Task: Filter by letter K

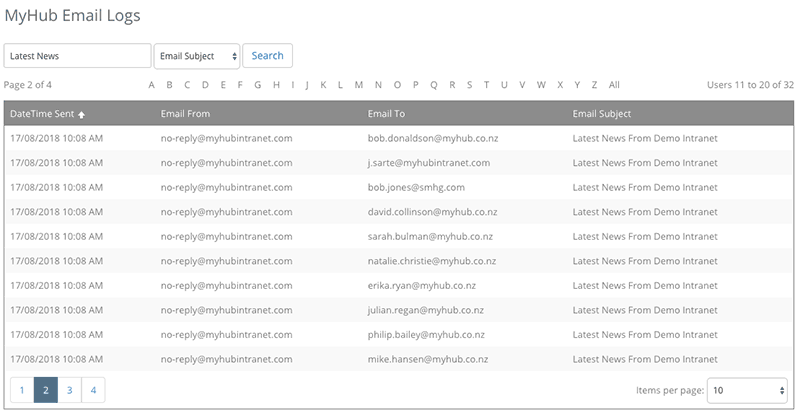Action: 323,85
